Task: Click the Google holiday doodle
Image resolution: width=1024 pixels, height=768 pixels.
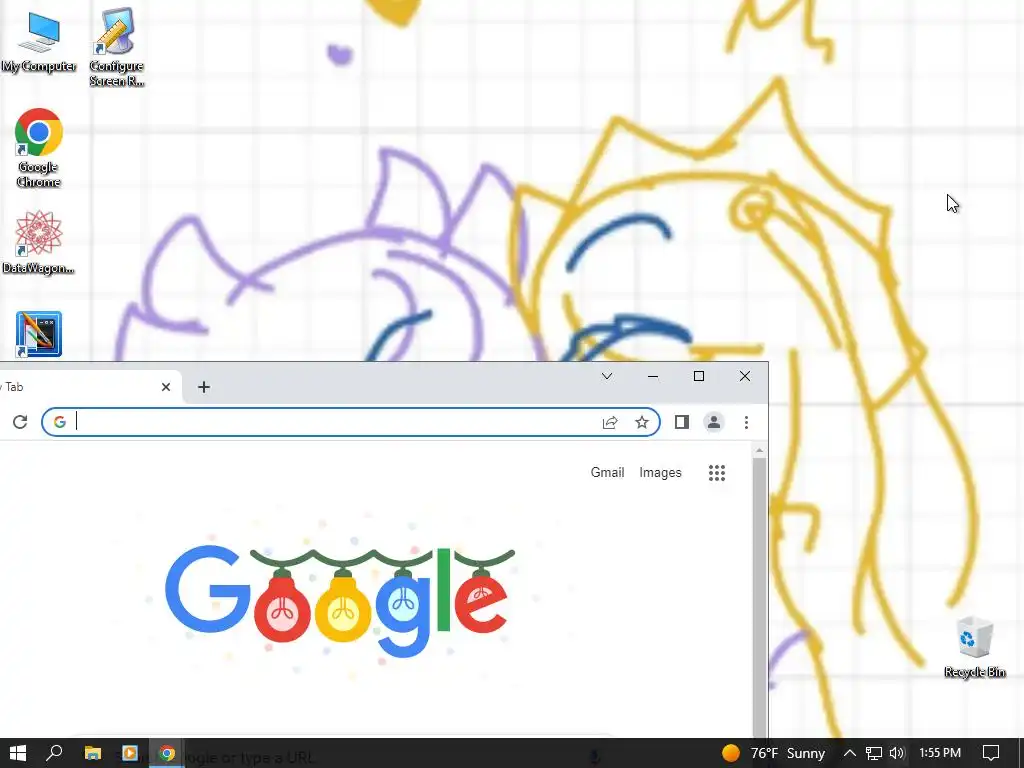Action: [x=340, y=601]
